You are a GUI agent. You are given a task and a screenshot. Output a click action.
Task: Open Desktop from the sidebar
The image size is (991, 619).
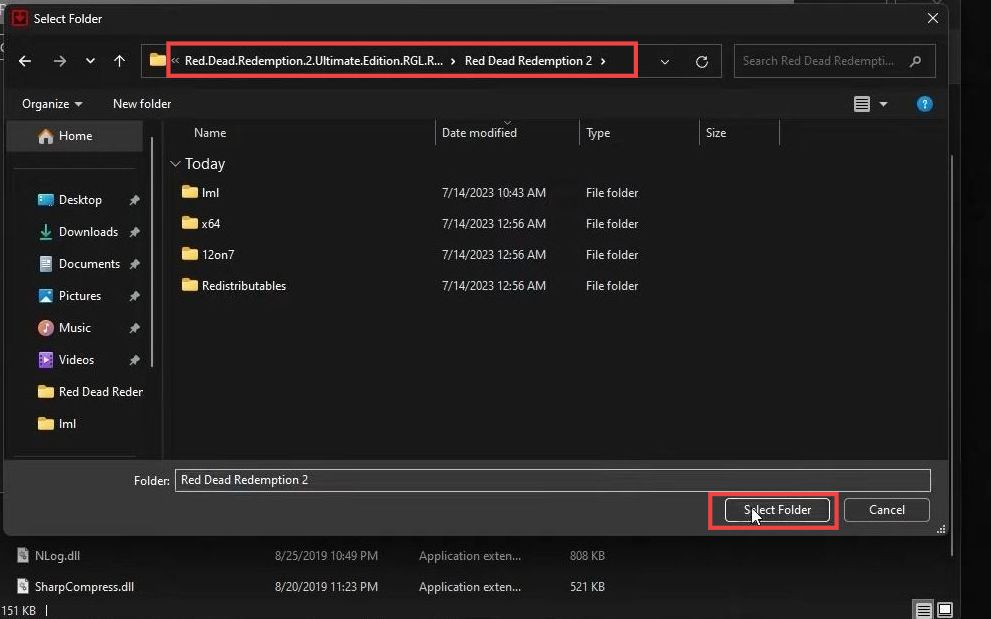[80, 200]
